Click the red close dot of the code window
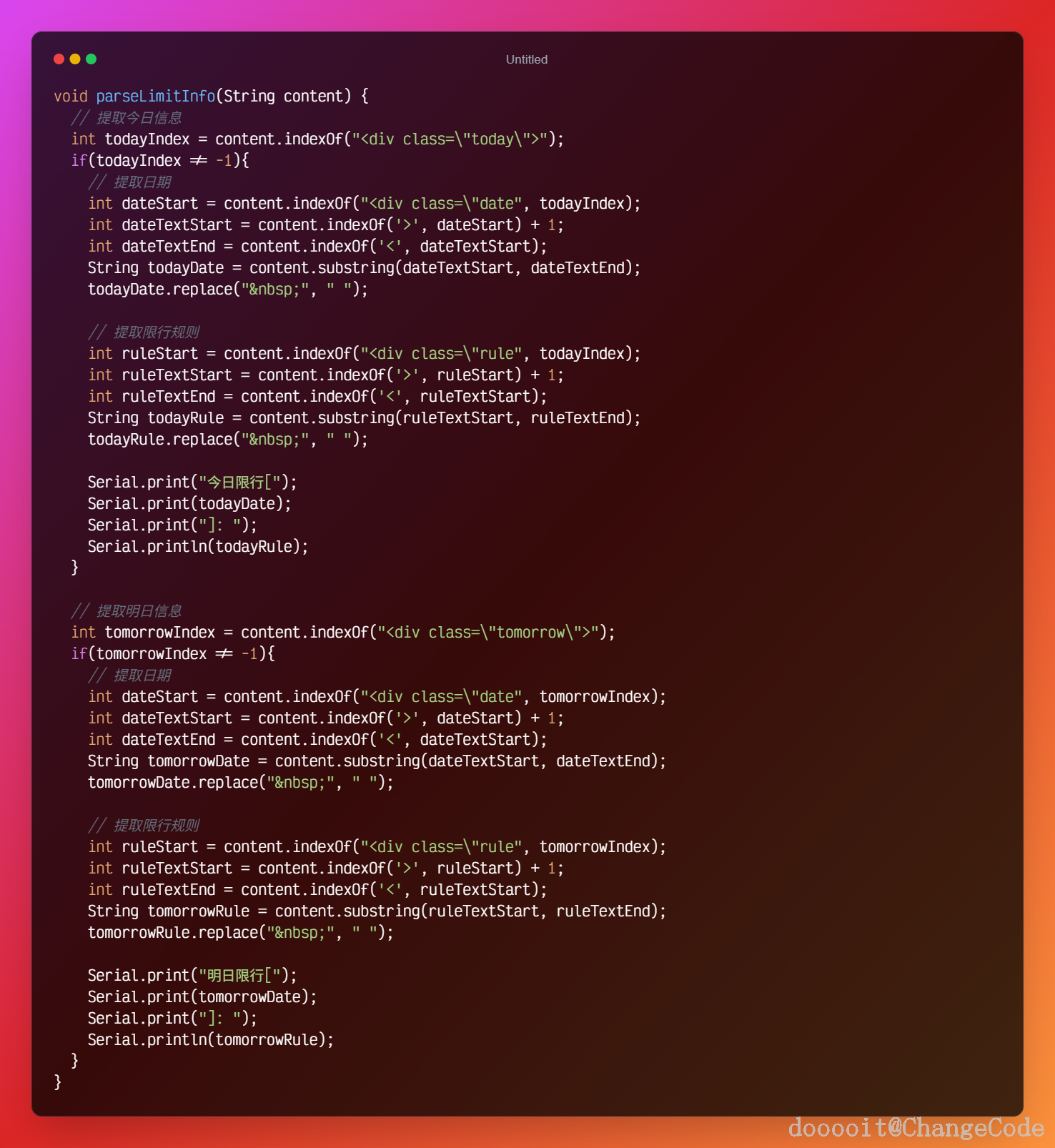The width and height of the screenshot is (1055, 1148). [x=59, y=59]
